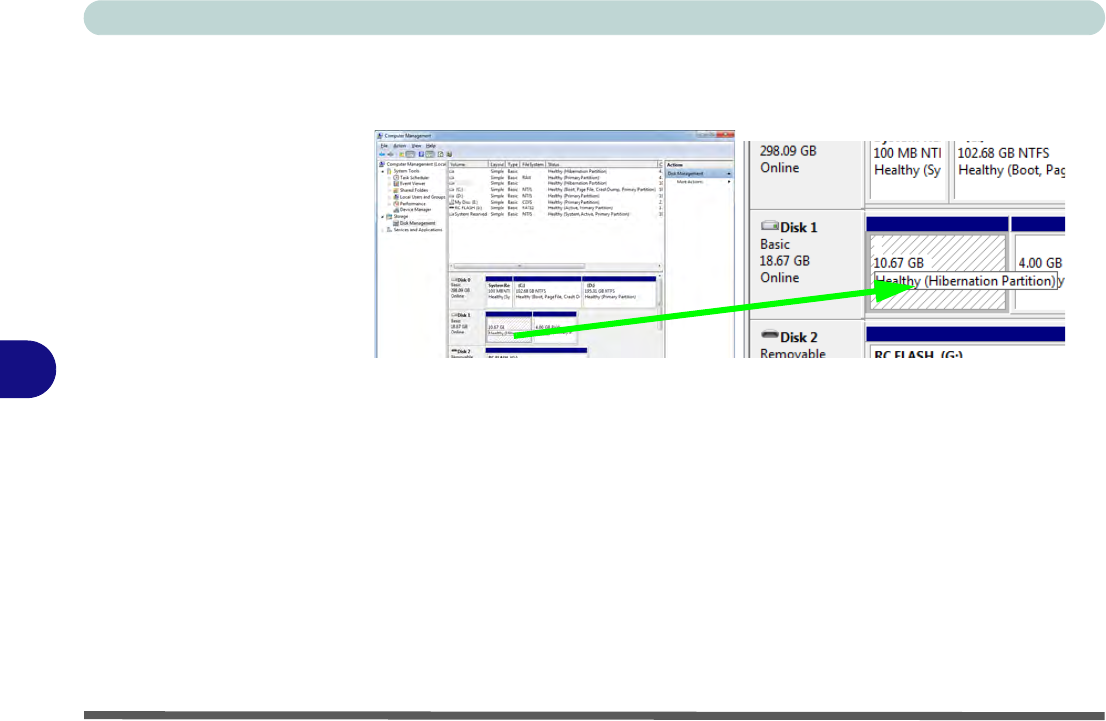The height and width of the screenshot is (721, 1106).
Task: Click the blue Help toolbar icon
Action: [421, 154]
